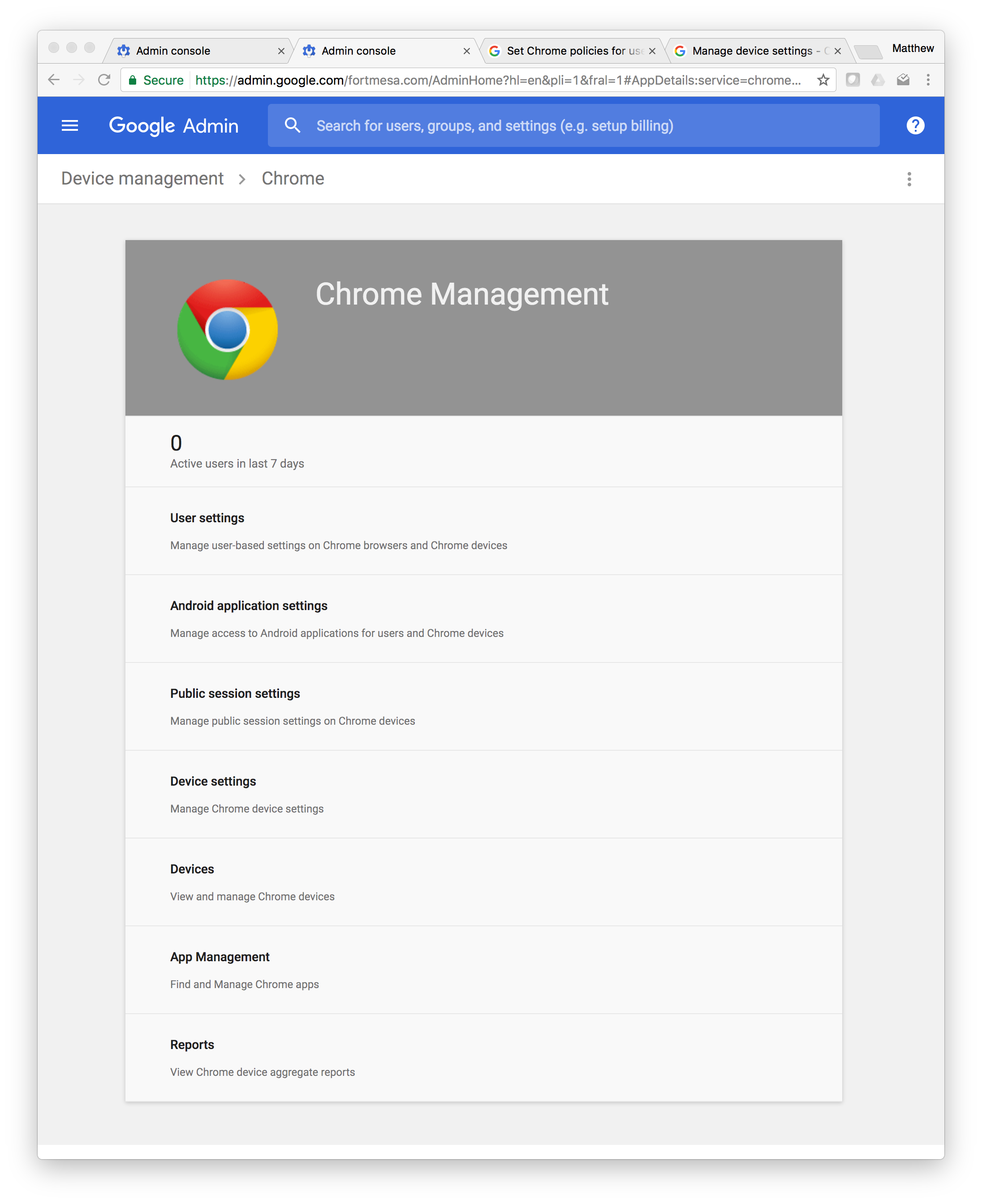The image size is (982, 1204).
Task: Click 'Manage user-based settings on Chrome browsers' description
Action: tap(339, 545)
